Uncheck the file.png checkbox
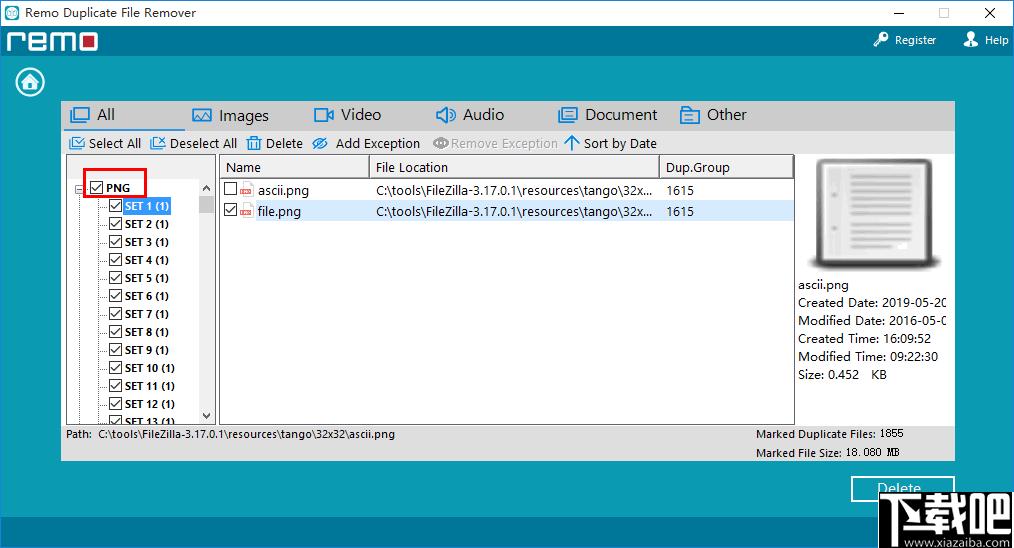1014x548 pixels. click(x=230, y=210)
